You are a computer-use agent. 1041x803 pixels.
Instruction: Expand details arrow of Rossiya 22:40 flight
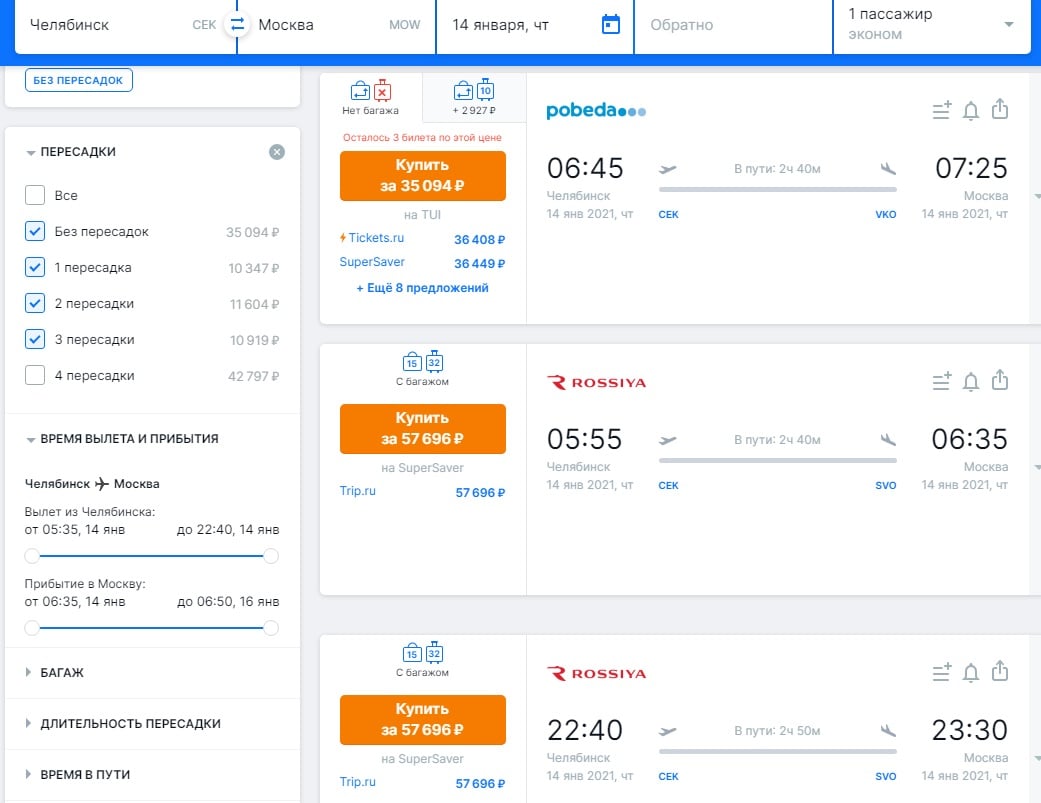tap(1036, 759)
